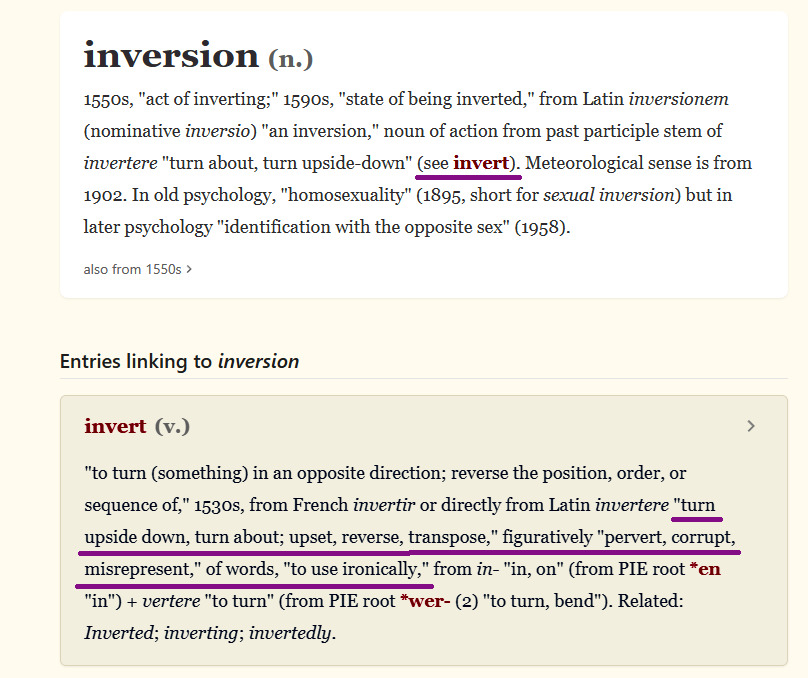Click the '(n.)' part-of-speech label
Image resolution: width=808 pixels, height=678 pixels.
pyautogui.click(x=291, y=59)
